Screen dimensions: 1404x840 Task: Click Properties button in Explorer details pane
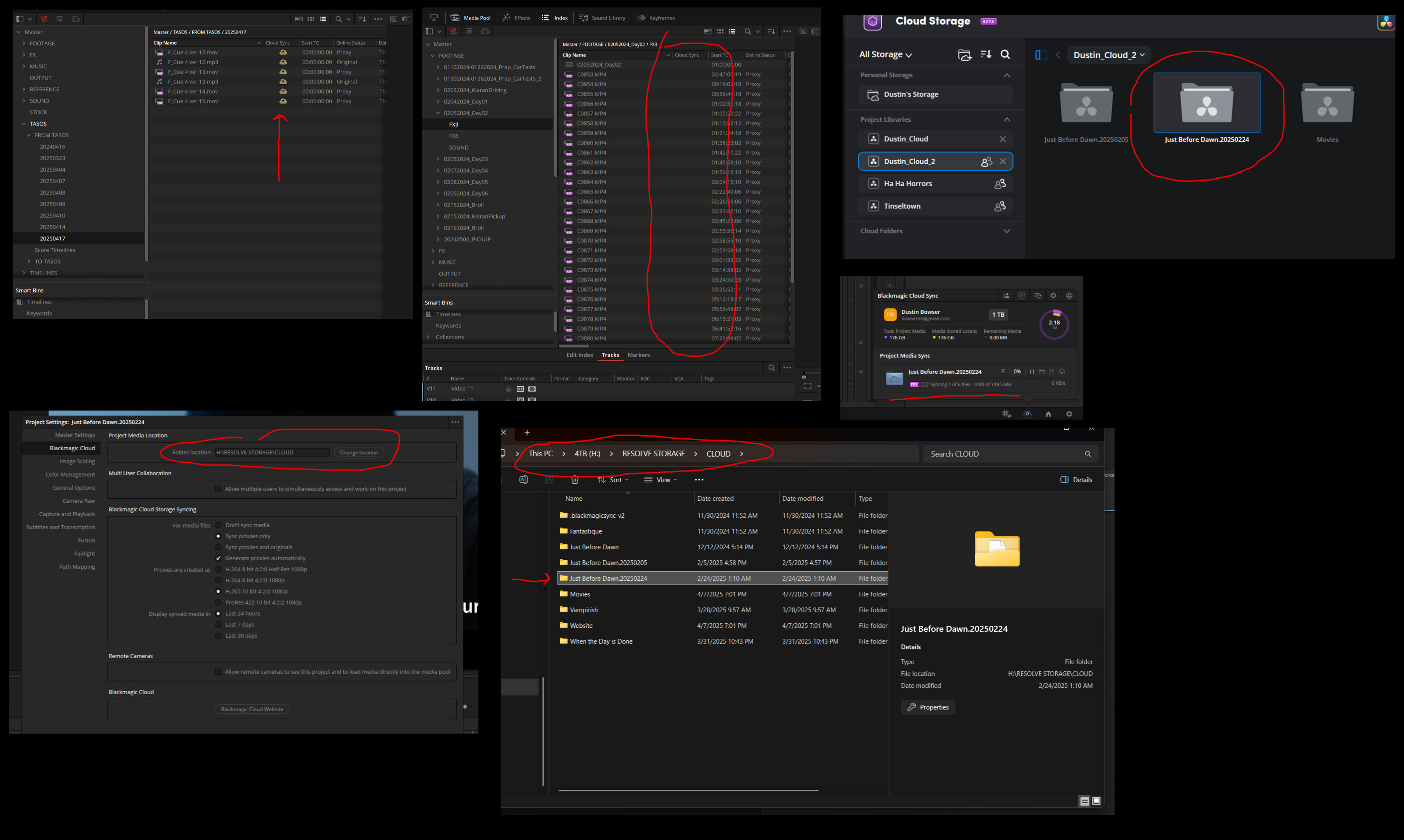pyautogui.click(x=928, y=707)
